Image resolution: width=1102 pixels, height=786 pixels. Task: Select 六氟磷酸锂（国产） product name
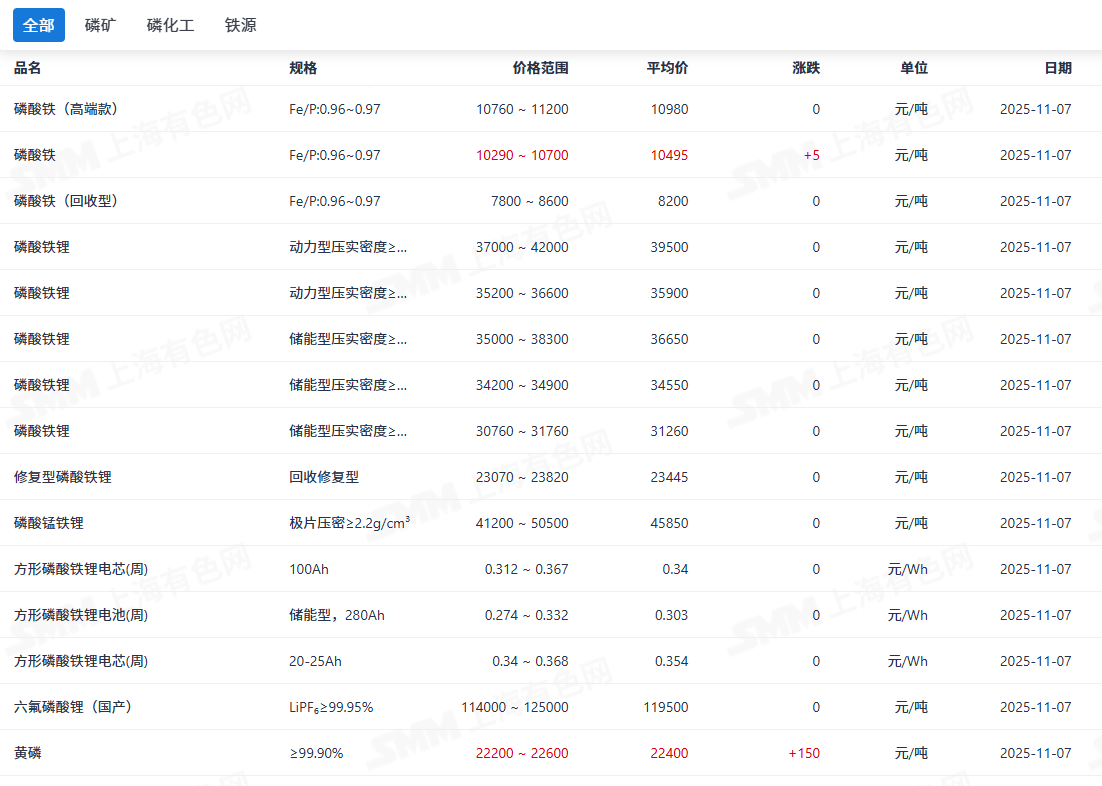[73, 707]
